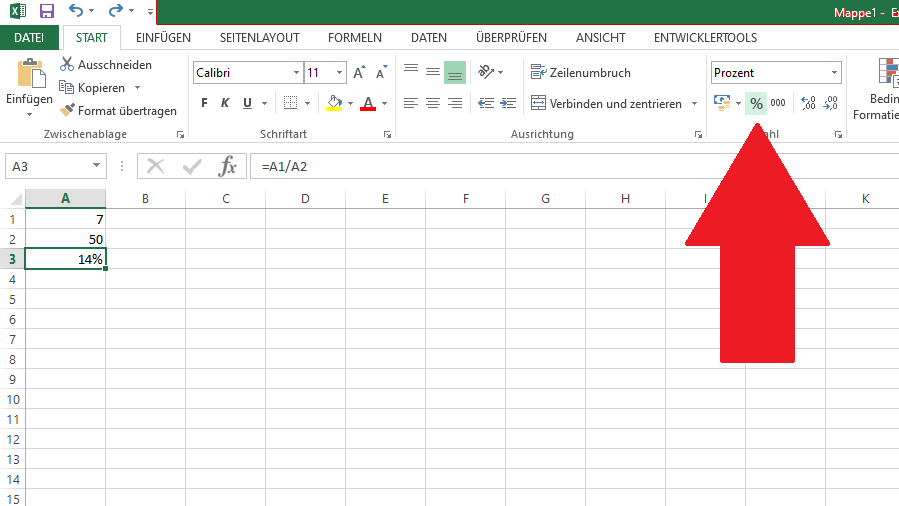Select the Ausschneiden scissors tool
This screenshot has width=899, height=506.
(x=105, y=65)
